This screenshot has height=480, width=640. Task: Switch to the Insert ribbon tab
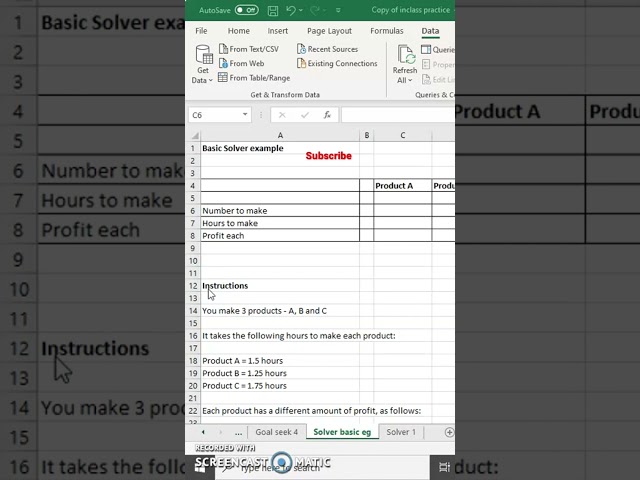(x=278, y=31)
